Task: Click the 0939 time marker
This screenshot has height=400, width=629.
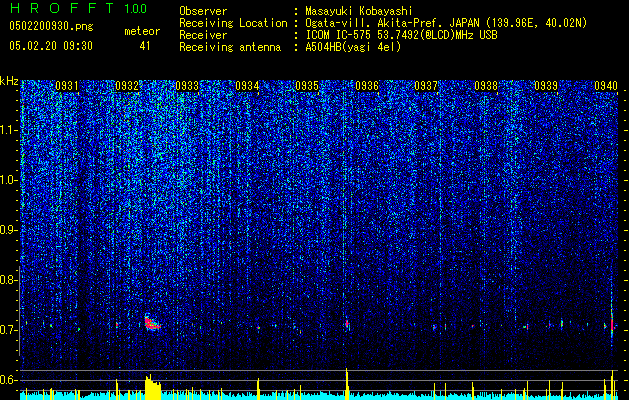Action: pos(546,86)
